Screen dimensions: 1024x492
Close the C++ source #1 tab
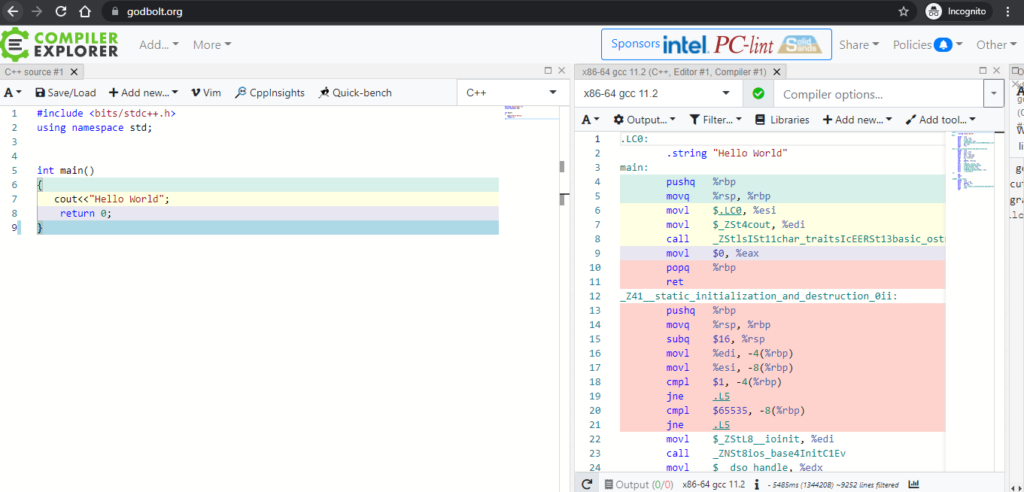[73, 71]
